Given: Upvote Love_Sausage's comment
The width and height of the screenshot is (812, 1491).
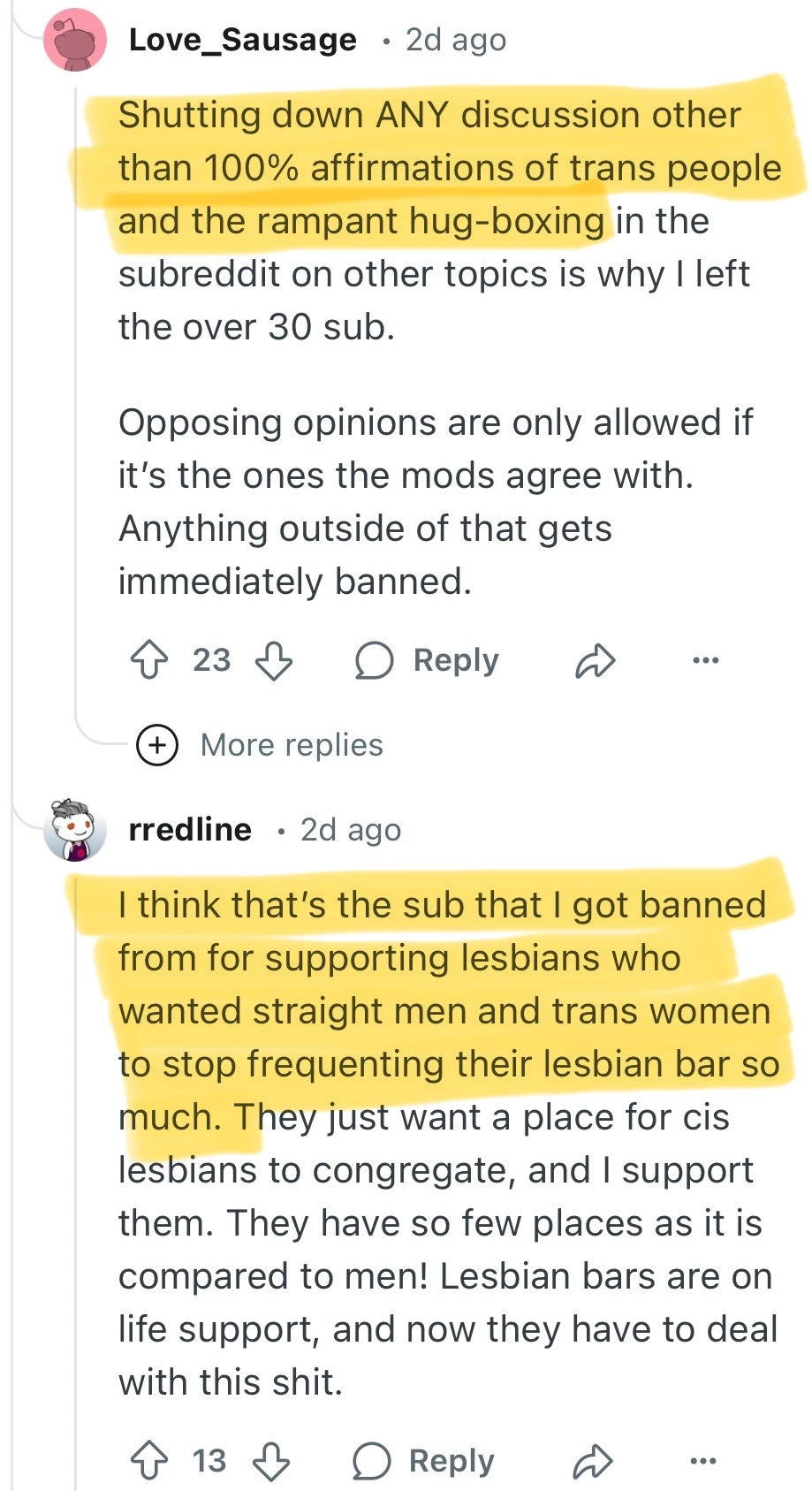Looking at the screenshot, I should (149, 660).
